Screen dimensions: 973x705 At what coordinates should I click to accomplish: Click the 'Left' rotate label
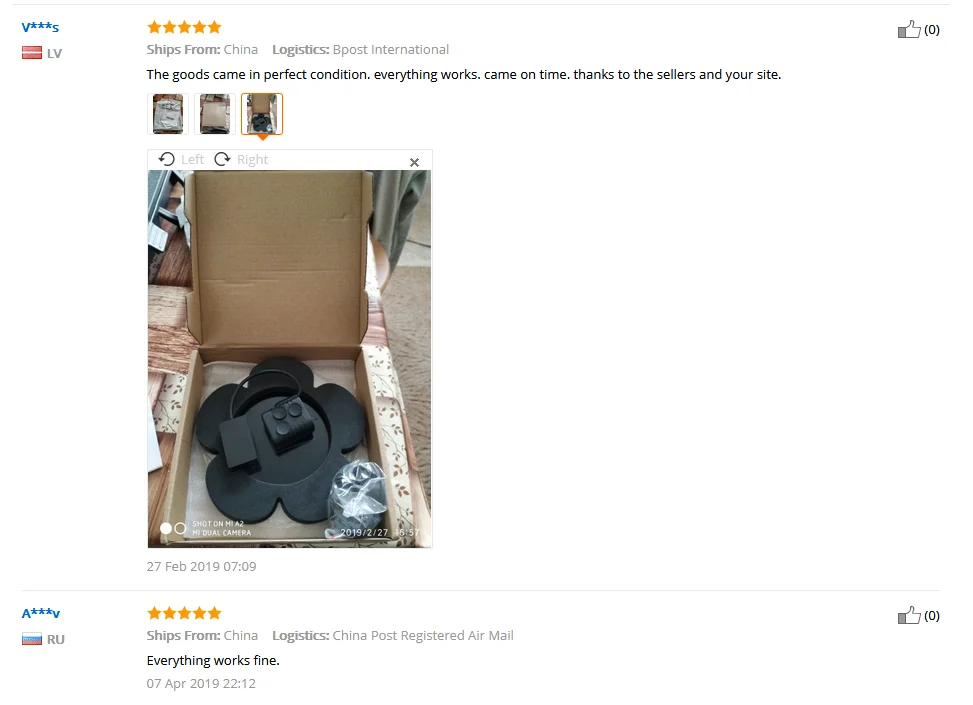(192, 159)
